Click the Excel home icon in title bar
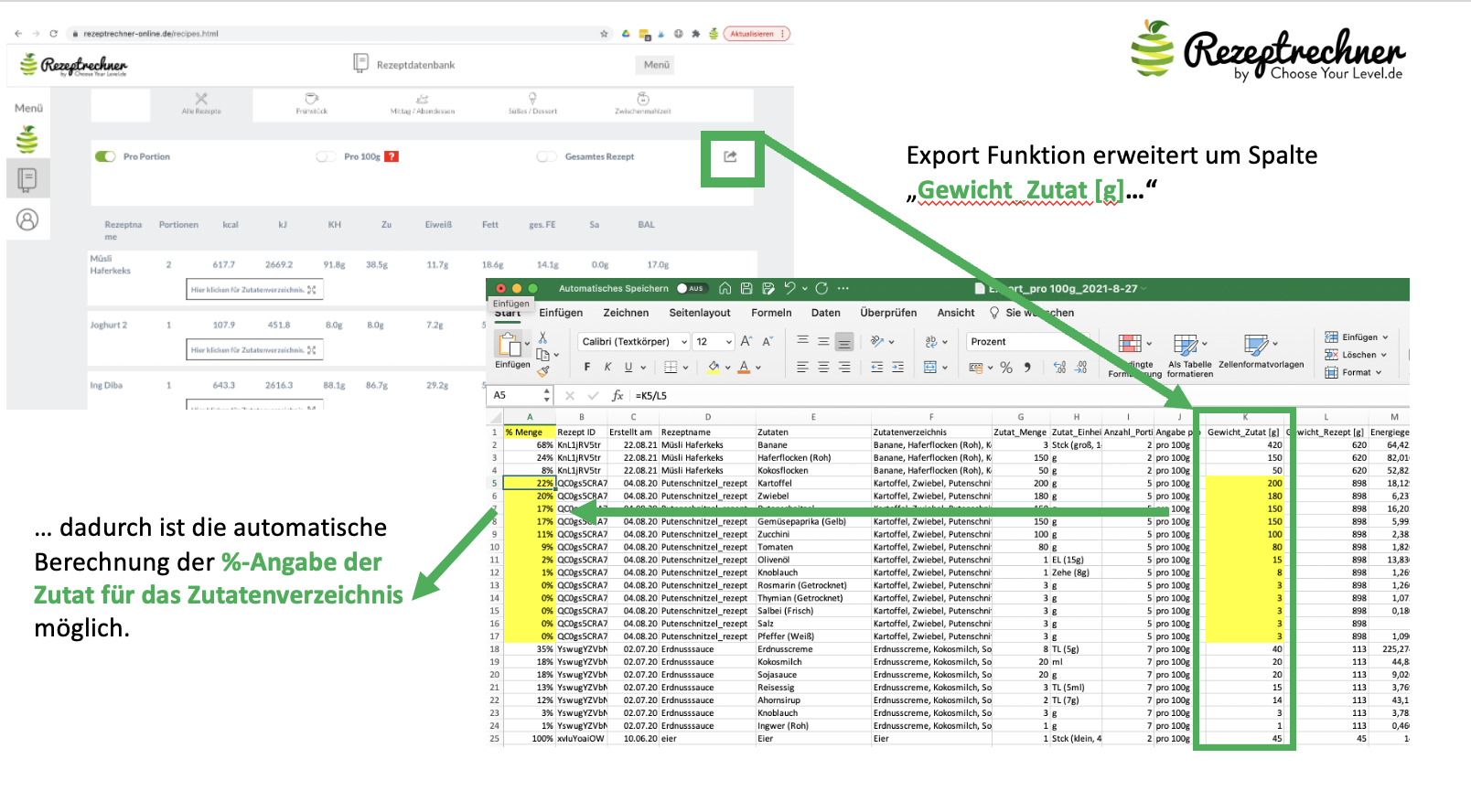Screen dimensions: 1471x812 click(725, 288)
